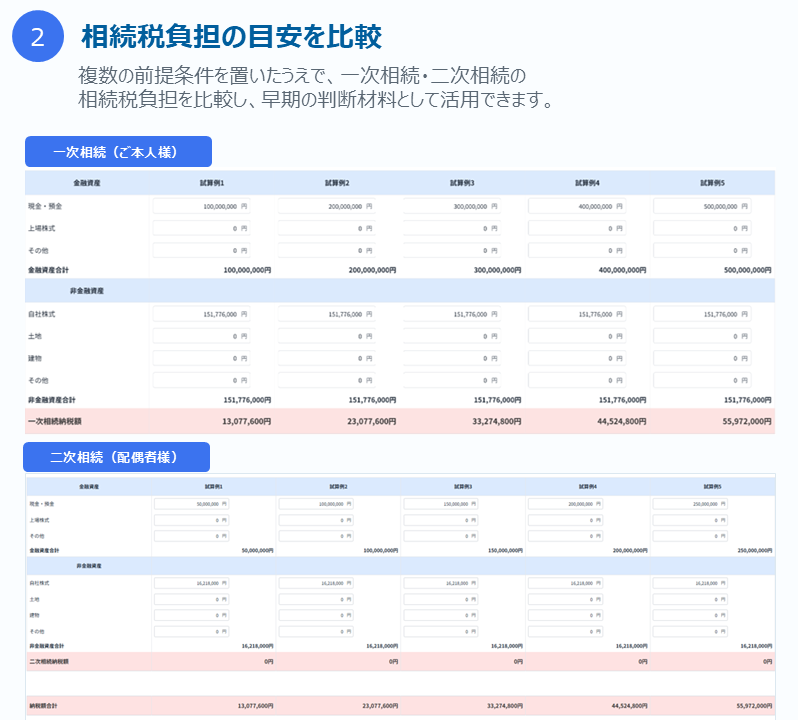Click 自社株式 field of 試算例3 showing 151,776,000

point(451,314)
